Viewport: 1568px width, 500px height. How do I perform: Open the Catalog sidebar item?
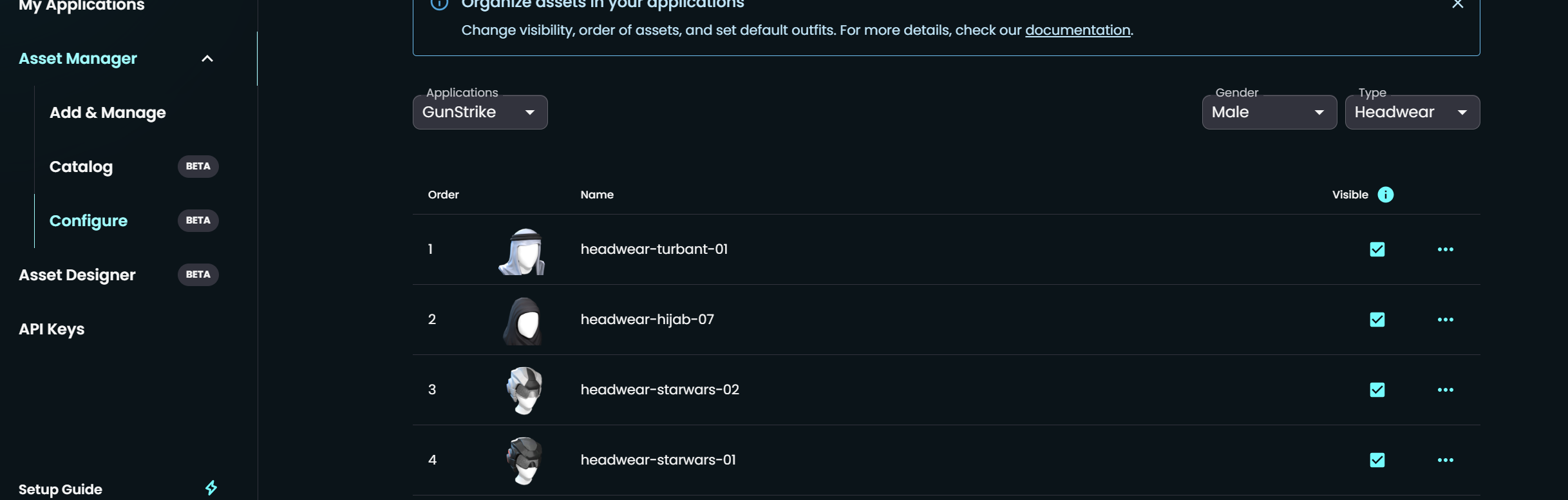(x=81, y=167)
